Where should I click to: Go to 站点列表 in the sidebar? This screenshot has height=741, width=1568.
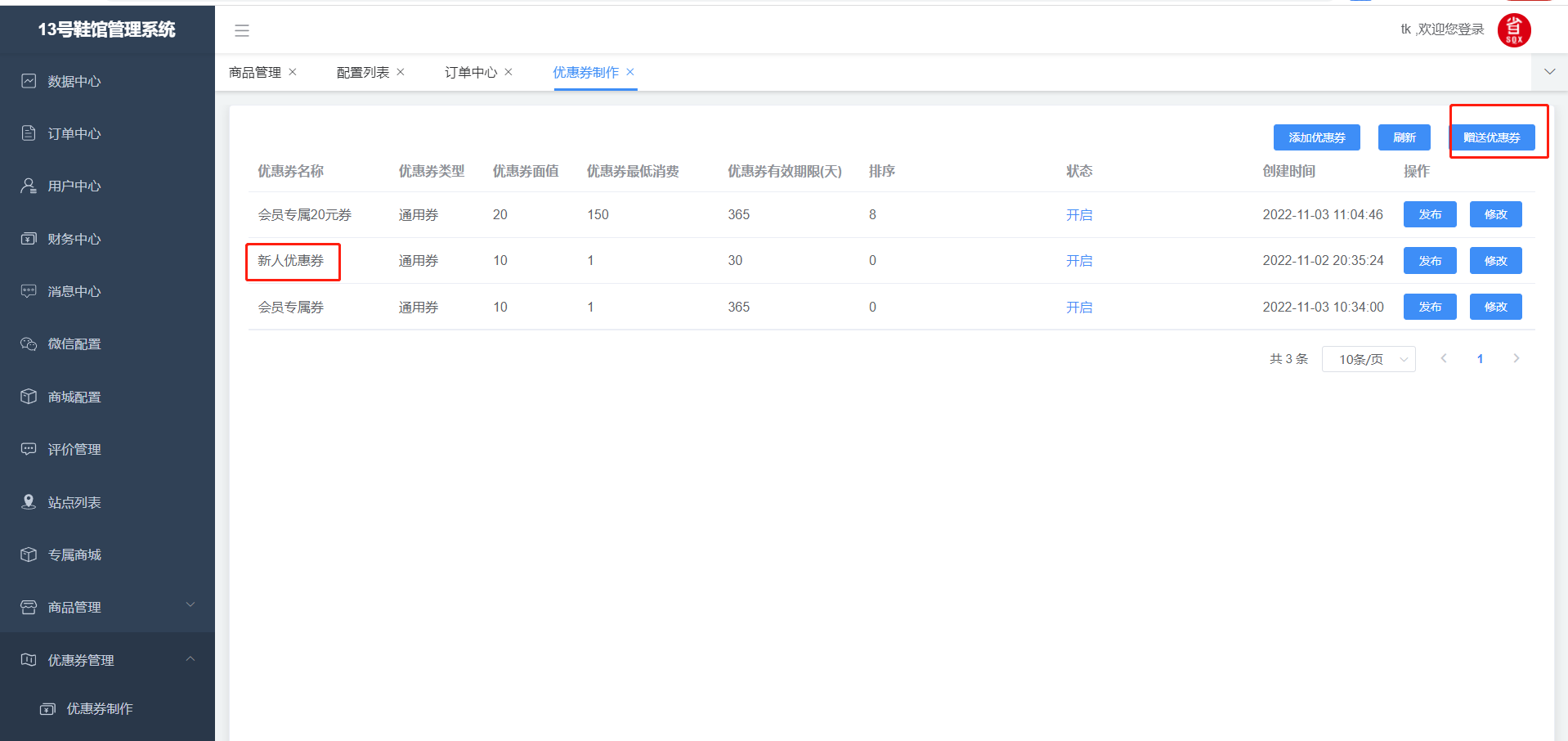click(74, 502)
